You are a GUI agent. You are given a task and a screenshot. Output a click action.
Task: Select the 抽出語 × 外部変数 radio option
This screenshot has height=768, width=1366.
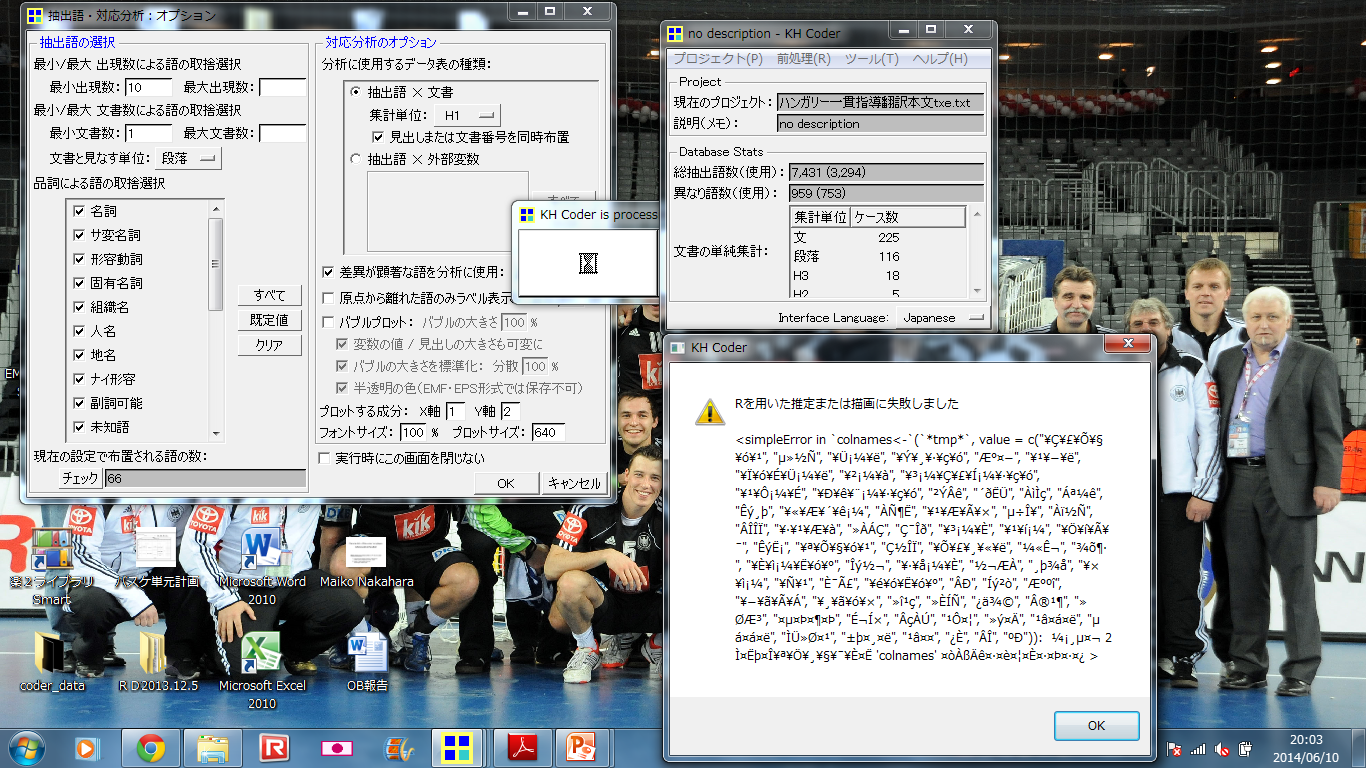click(x=355, y=158)
